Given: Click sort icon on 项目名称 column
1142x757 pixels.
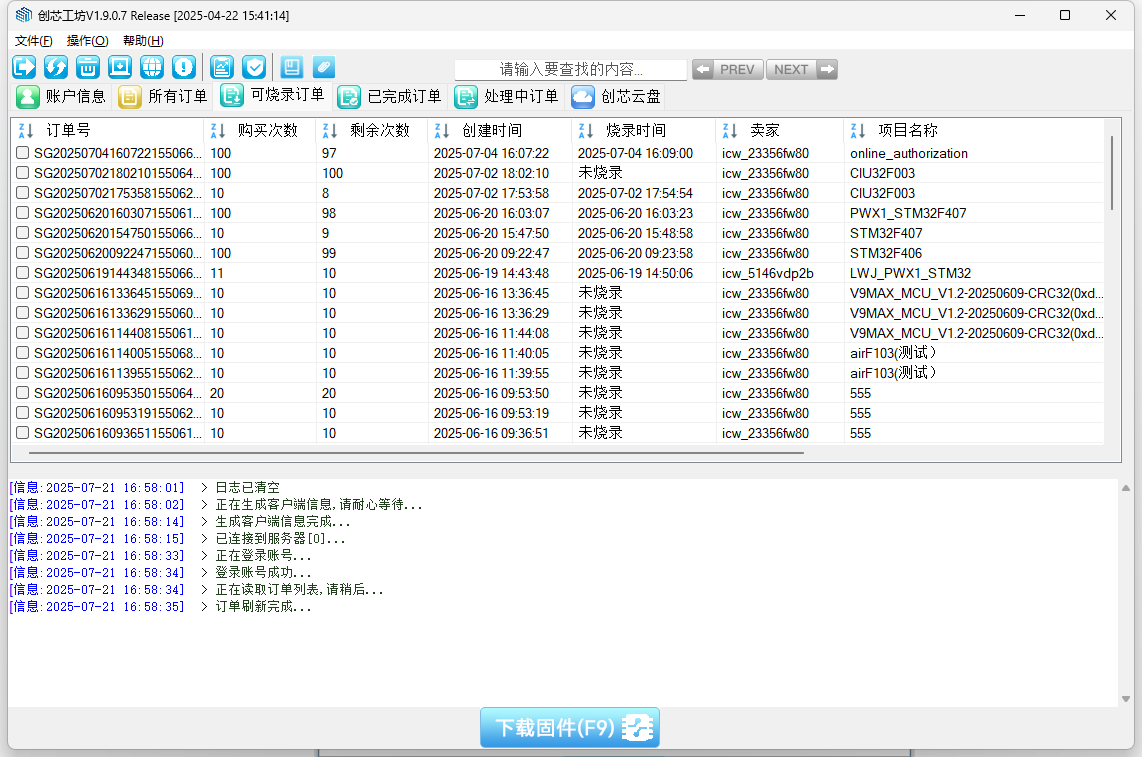Looking at the screenshot, I should pyautogui.click(x=858, y=130).
